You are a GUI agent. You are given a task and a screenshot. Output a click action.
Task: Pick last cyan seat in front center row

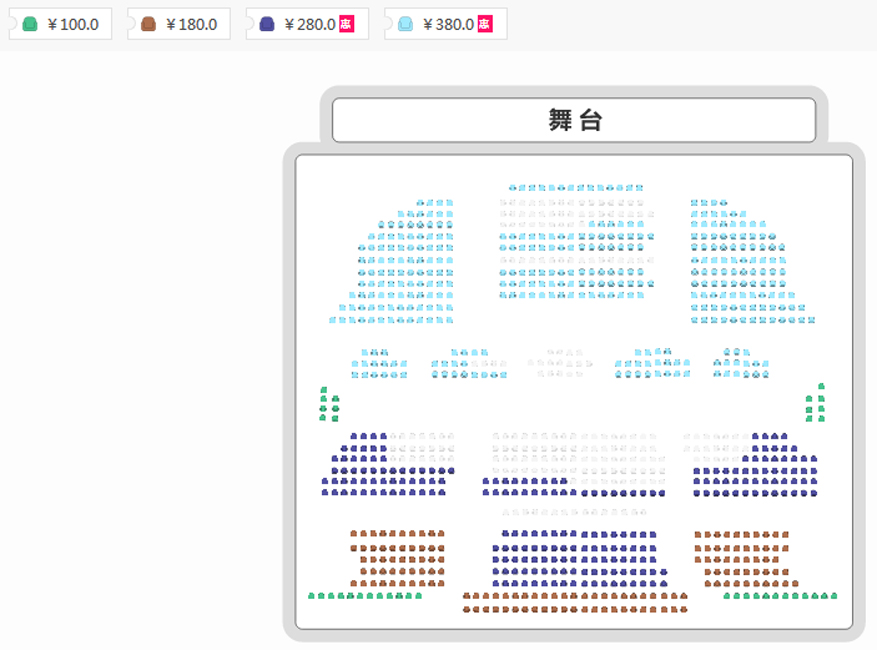pos(639,188)
